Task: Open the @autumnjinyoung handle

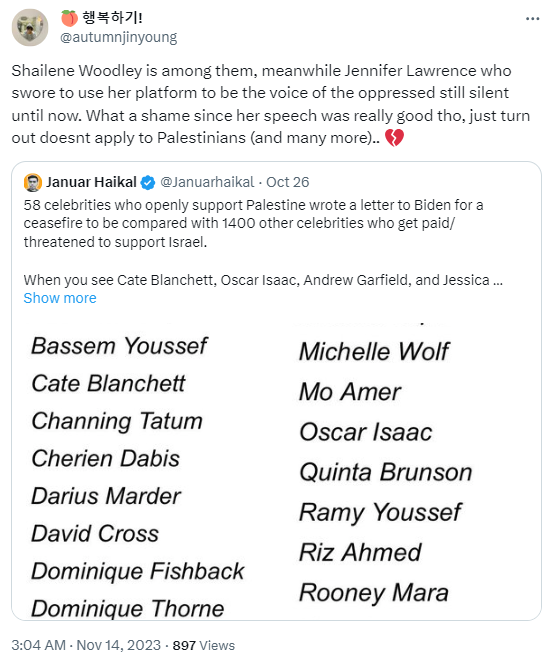Action: pyautogui.click(x=119, y=37)
